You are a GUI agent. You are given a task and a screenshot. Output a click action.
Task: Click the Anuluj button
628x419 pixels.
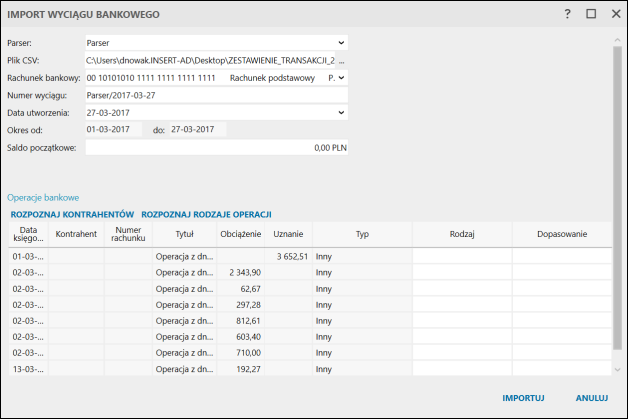point(592,398)
